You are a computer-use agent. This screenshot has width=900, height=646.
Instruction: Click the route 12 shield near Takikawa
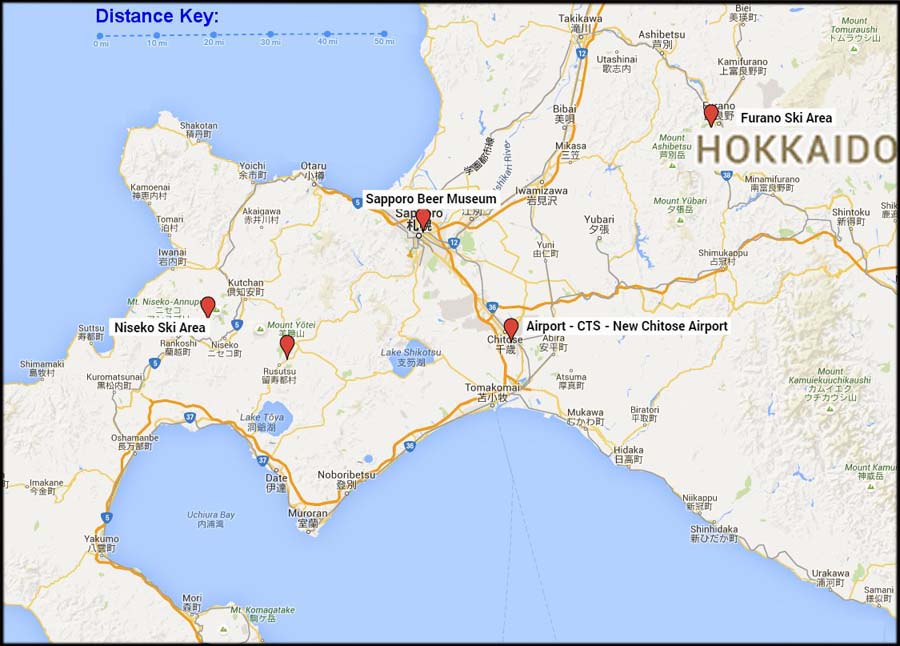582,53
